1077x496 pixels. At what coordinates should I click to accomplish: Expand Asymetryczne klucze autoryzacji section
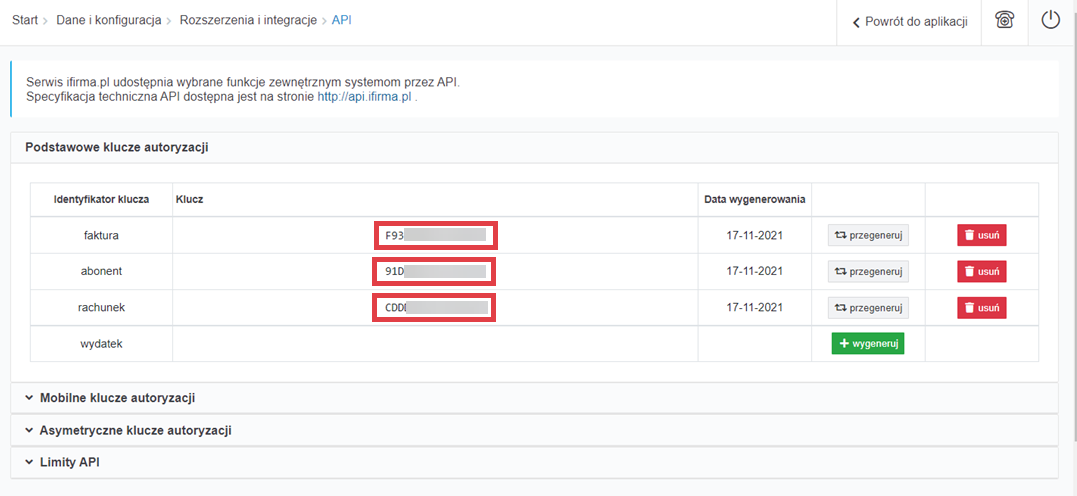(x=135, y=430)
